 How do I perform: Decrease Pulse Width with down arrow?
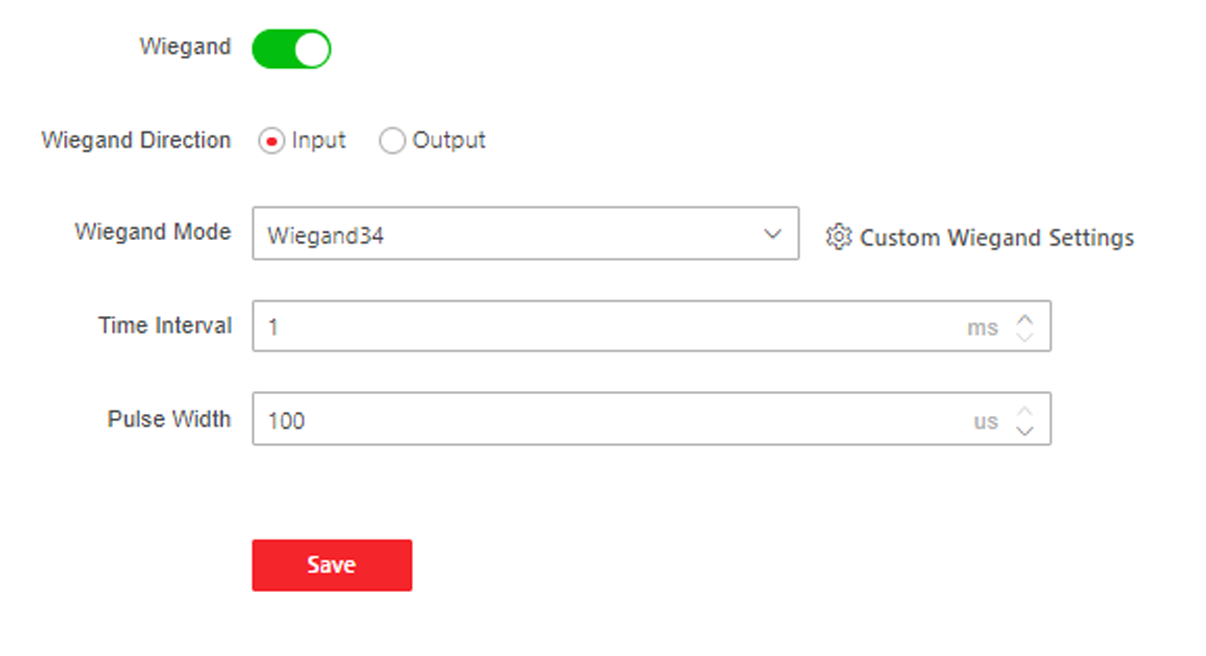(x=1024, y=429)
